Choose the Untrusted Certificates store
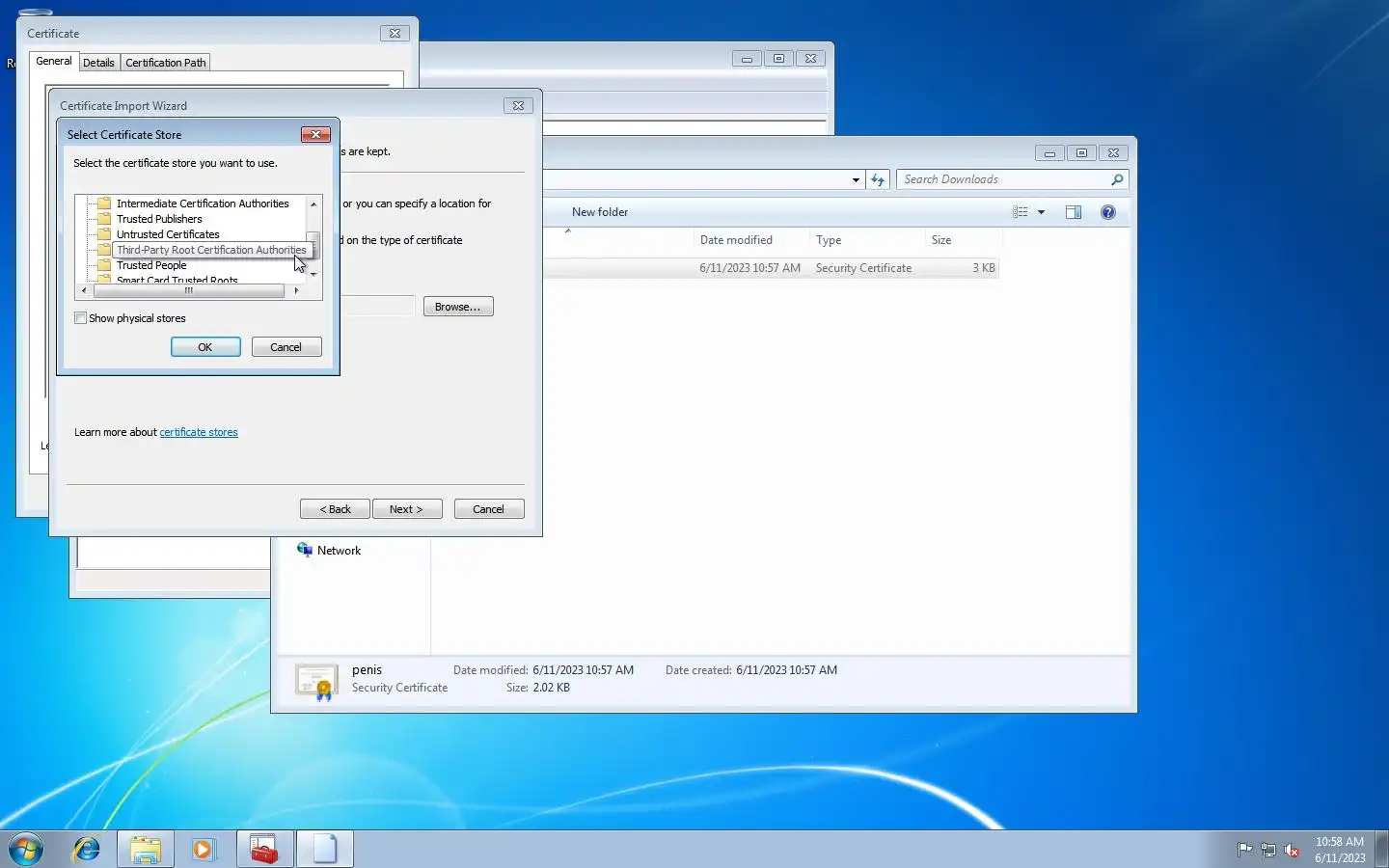The height and width of the screenshot is (868, 1389). [x=168, y=234]
